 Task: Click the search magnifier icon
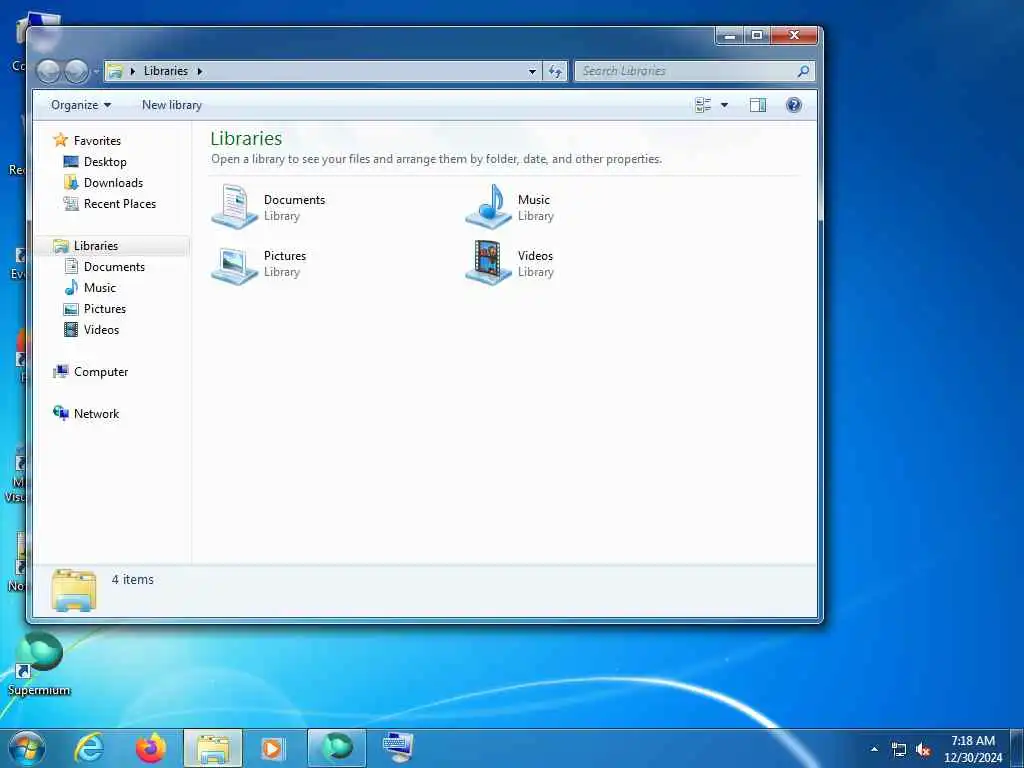click(x=803, y=71)
